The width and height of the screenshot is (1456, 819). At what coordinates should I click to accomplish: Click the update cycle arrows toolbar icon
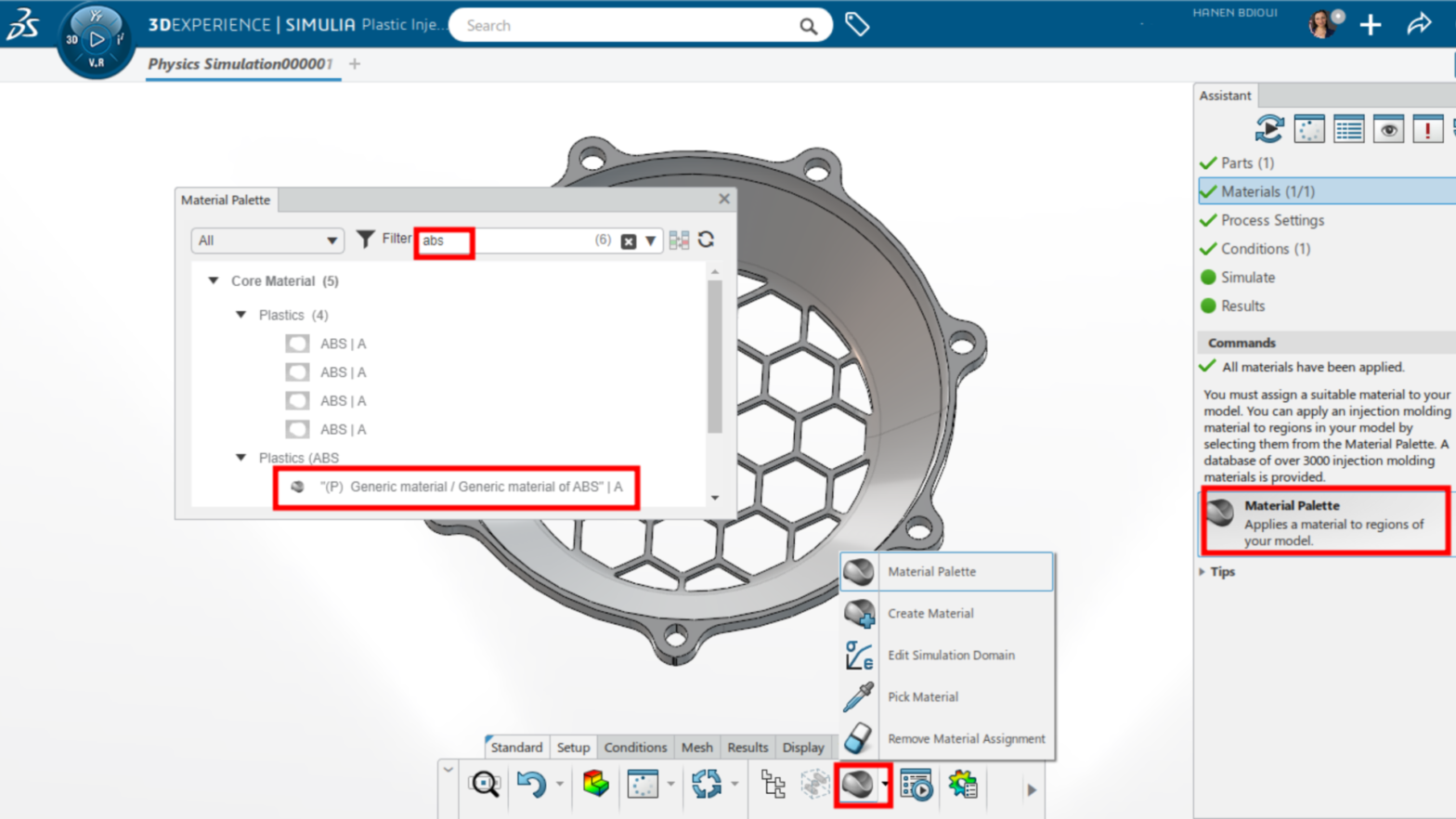pos(706,785)
